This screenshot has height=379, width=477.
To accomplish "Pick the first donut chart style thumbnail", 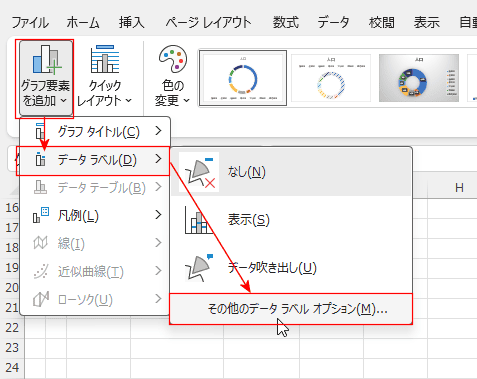I will pyautogui.click(x=243, y=78).
